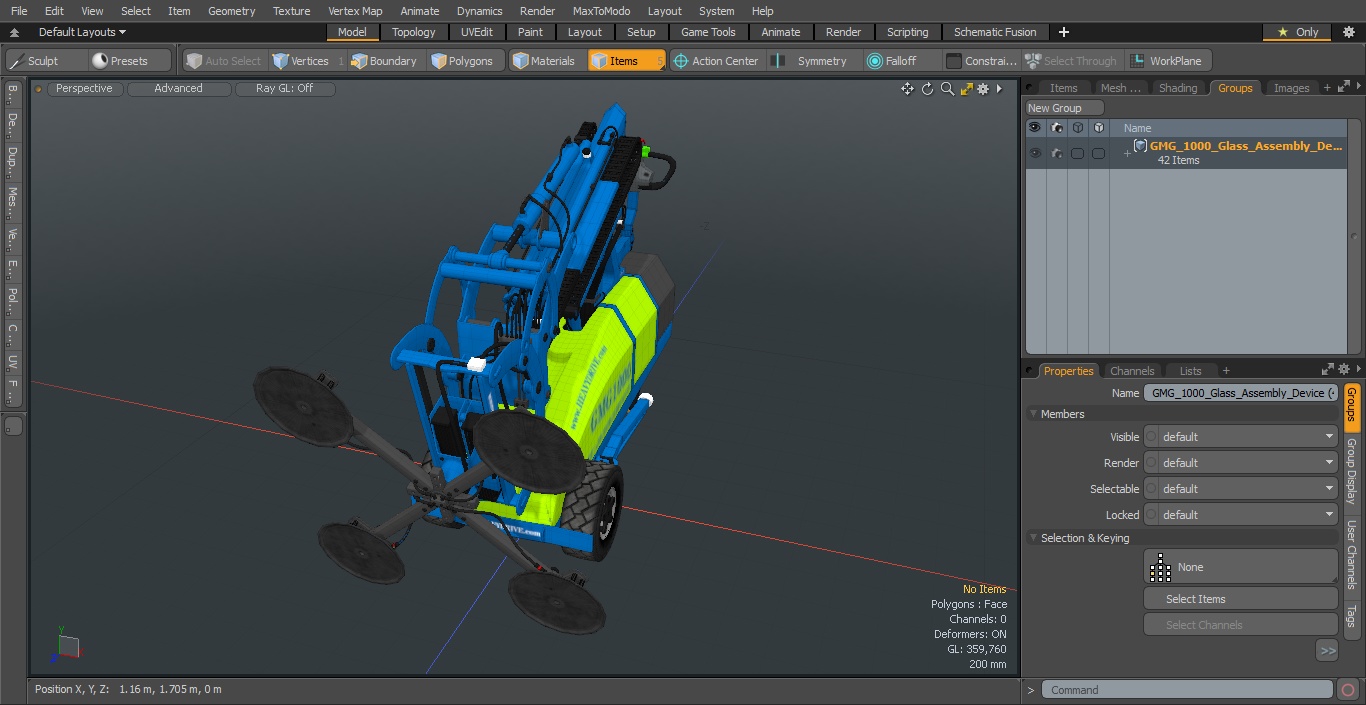The height and width of the screenshot is (705, 1366).
Task: Click the viewport right-arrow menu icon
Action: tap(999, 89)
